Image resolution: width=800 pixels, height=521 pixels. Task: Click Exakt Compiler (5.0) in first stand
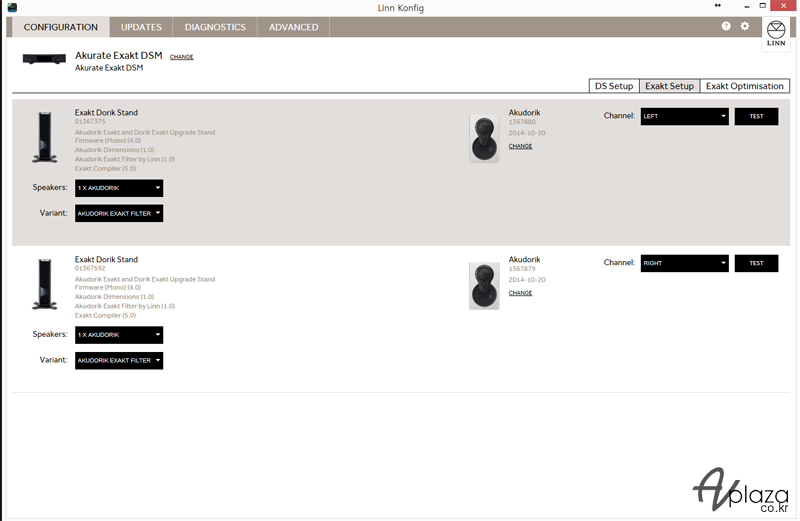(106, 168)
